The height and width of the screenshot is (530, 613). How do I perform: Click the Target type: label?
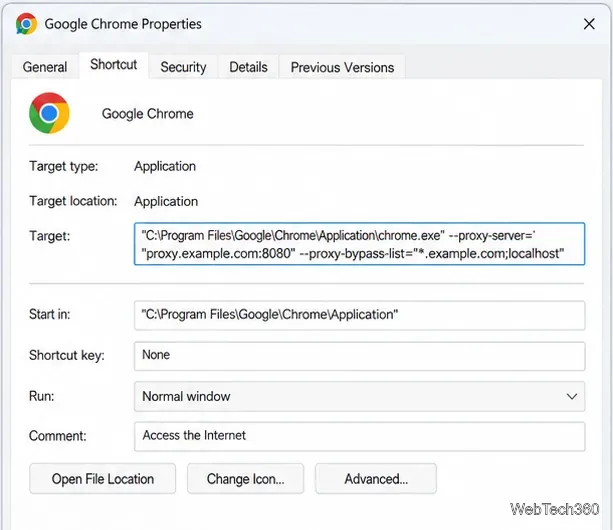[x=64, y=167]
